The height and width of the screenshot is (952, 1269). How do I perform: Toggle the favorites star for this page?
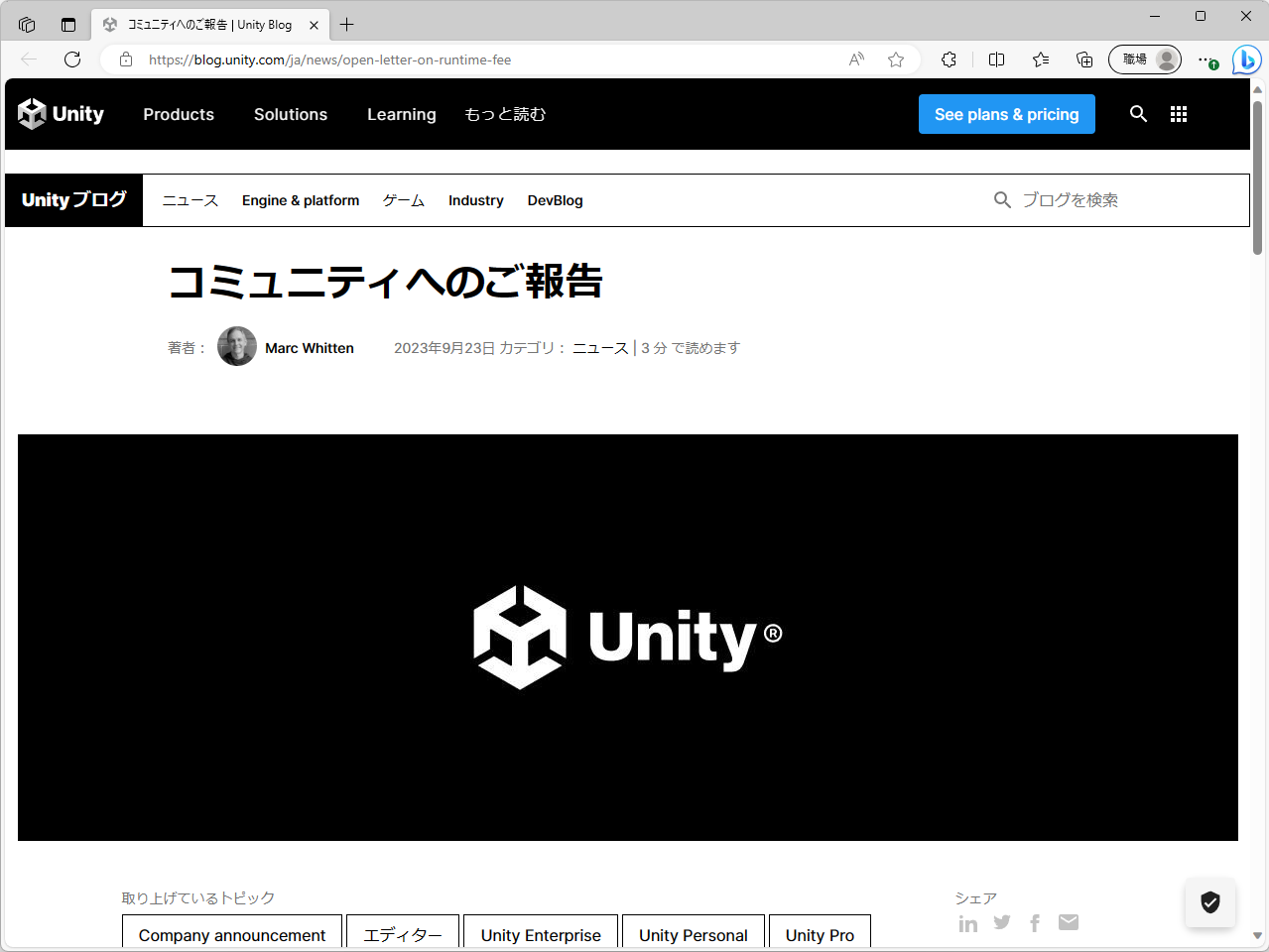pyautogui.click(x=895, y=59)
